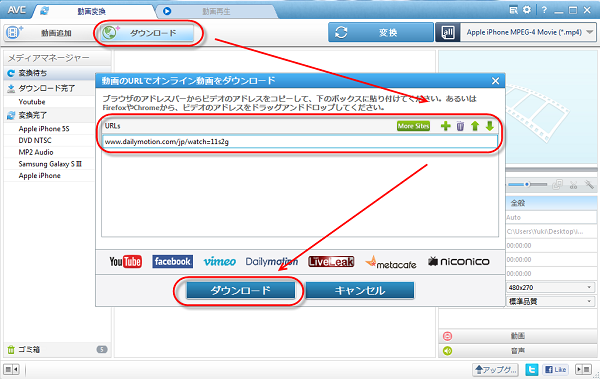Move URL up with green up arrow
This screenshot has height=379, width=600.
point(475,126)
